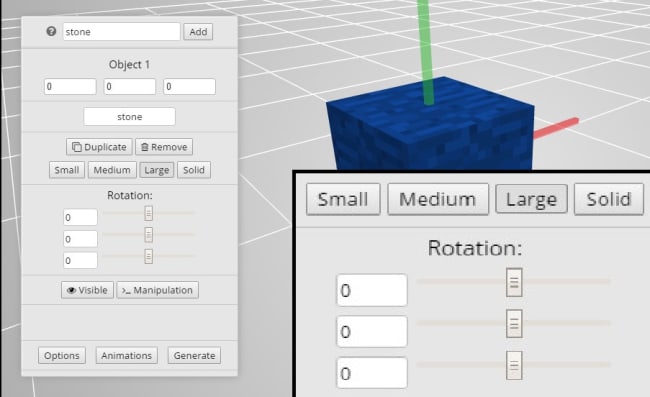Click the first rotation slider handle

148,213
